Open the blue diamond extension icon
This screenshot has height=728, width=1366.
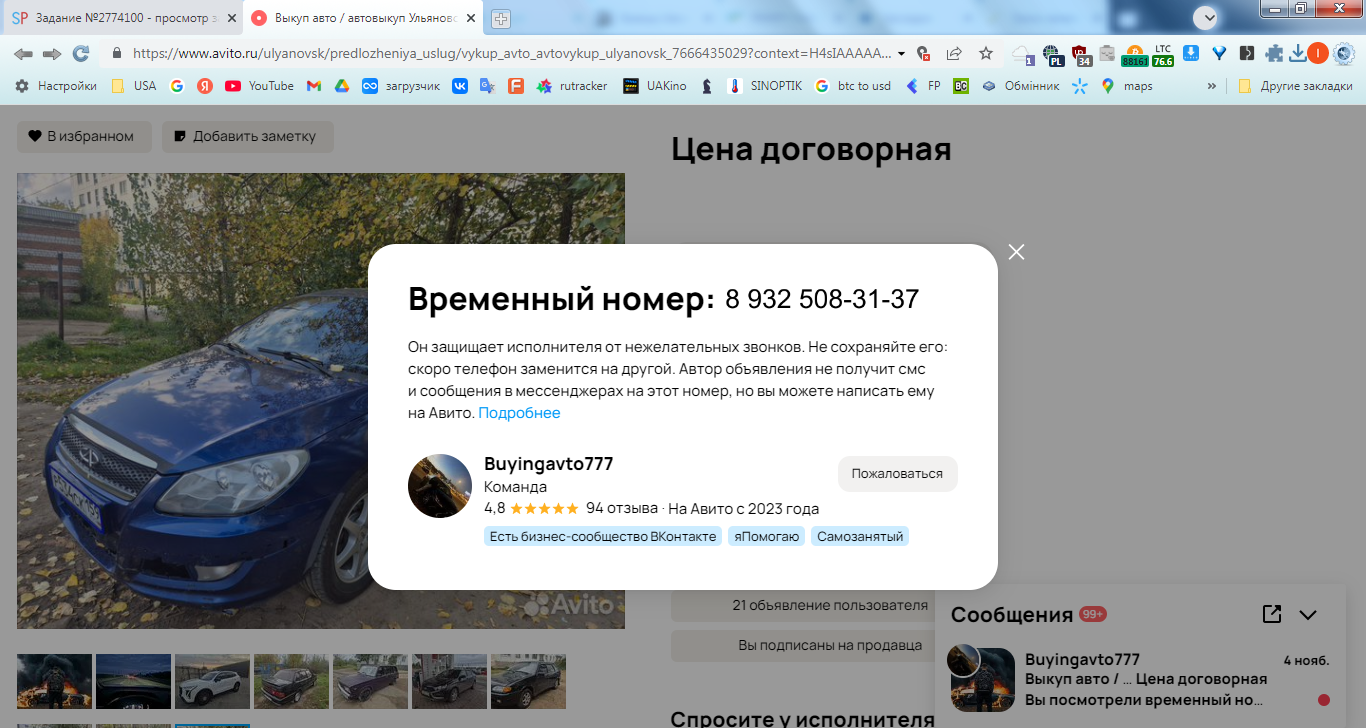coord(1219,54)
